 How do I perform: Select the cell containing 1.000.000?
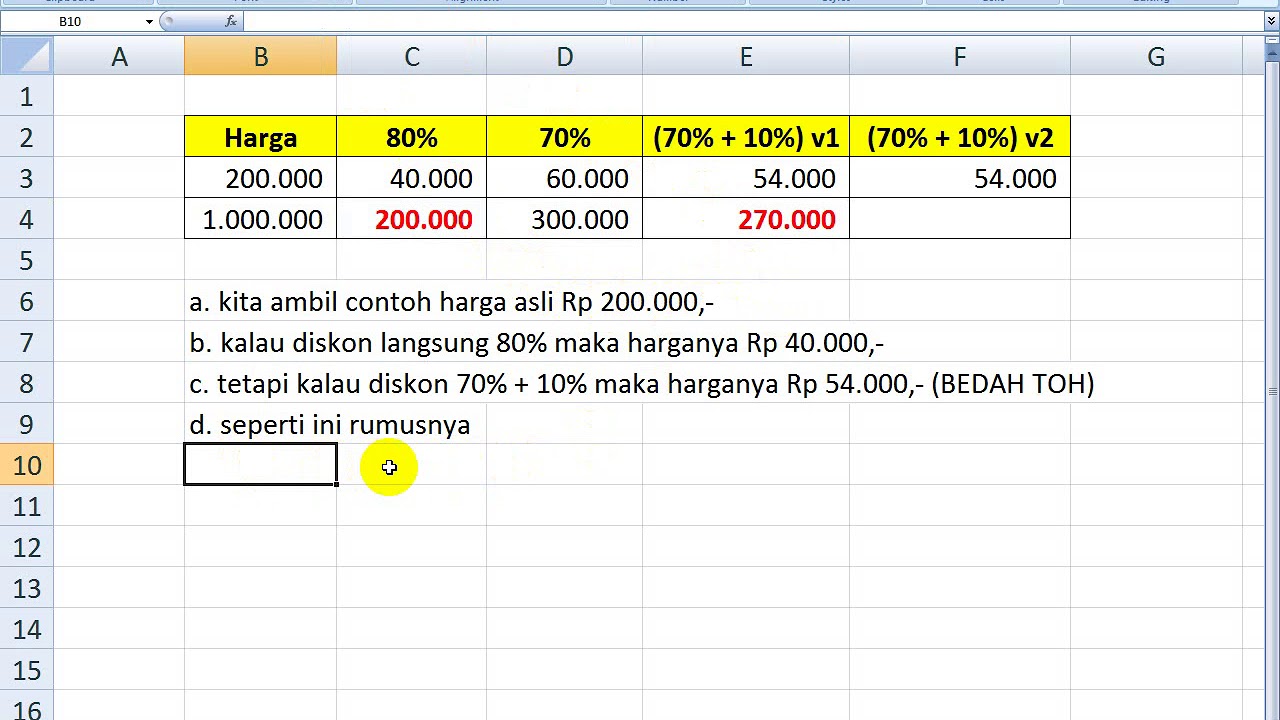point(260,219)
